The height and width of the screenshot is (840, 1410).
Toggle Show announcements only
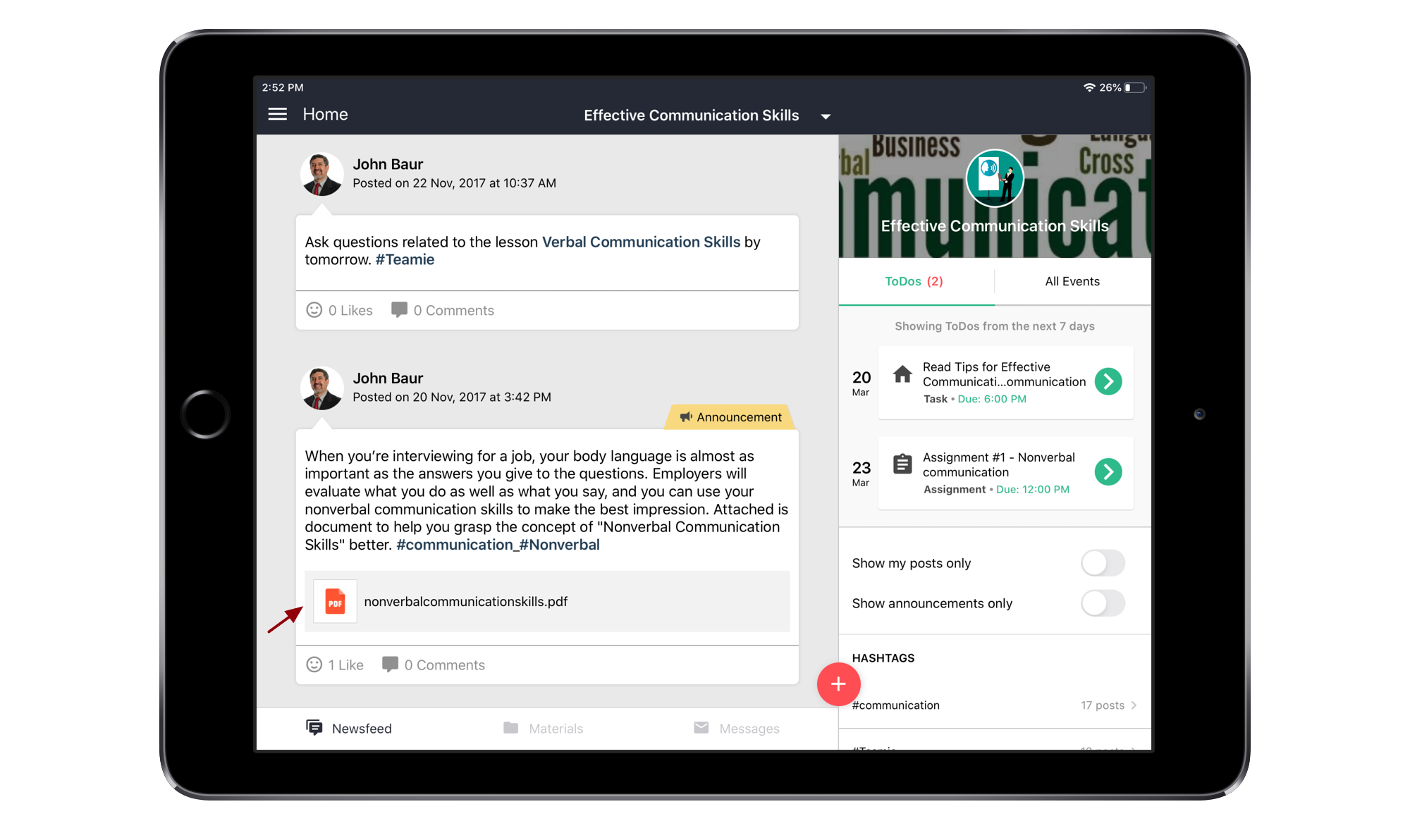click(x=1103, y=603)
